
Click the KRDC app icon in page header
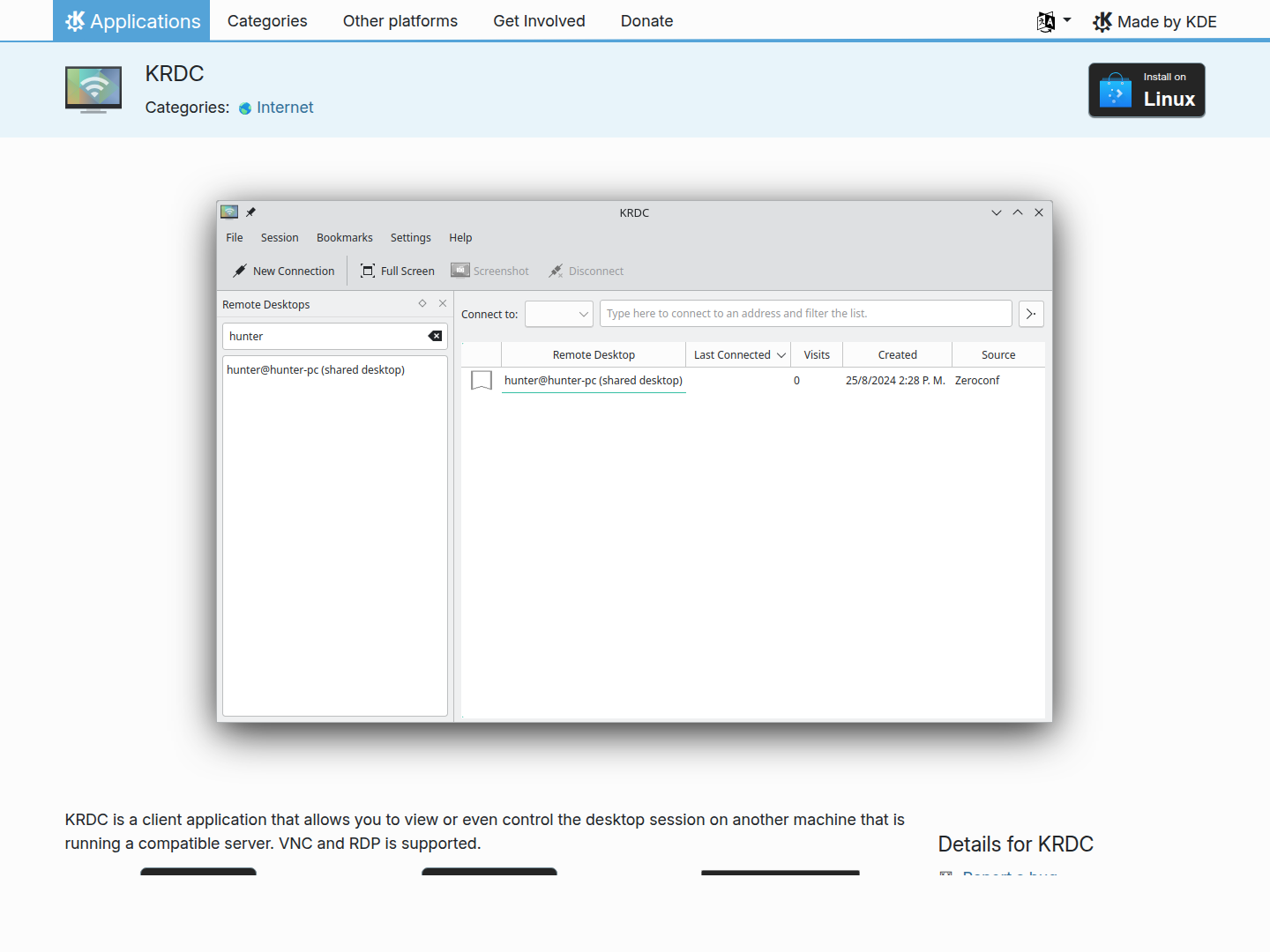pyautogui.click(x=93, y=89)
